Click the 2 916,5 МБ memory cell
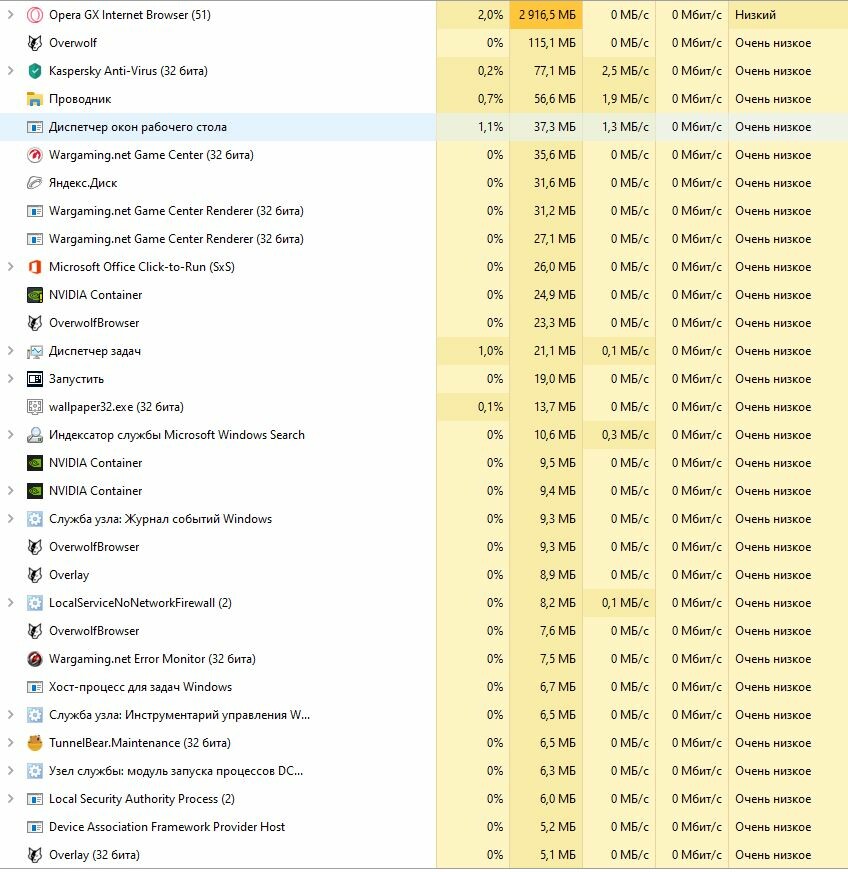The width and height of the screenshot is (848, 872). coord(546,15)
